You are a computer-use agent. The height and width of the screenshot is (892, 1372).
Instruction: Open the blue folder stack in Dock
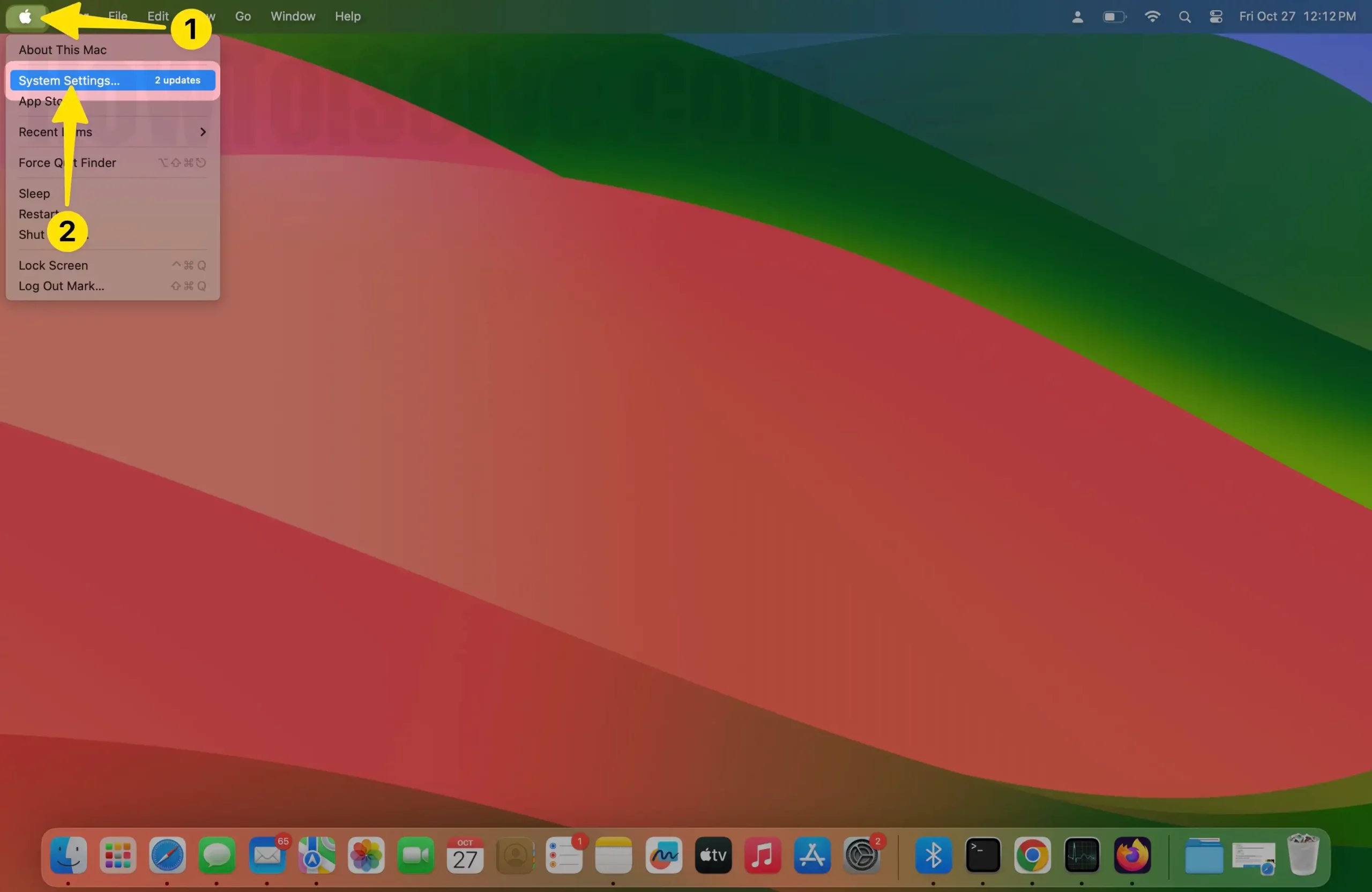coord(1204,856)
